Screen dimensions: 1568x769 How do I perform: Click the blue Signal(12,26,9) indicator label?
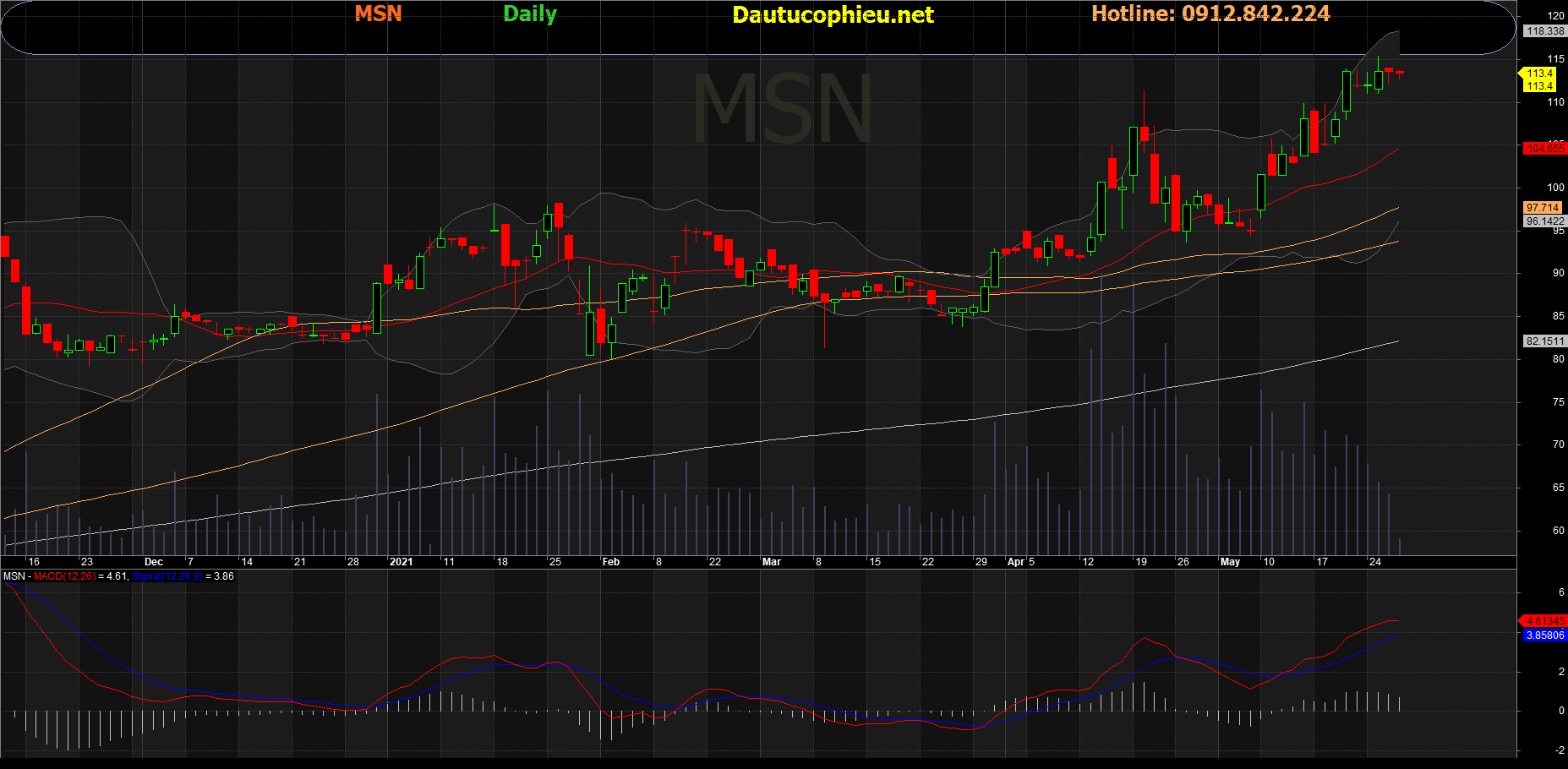point(167,576)
